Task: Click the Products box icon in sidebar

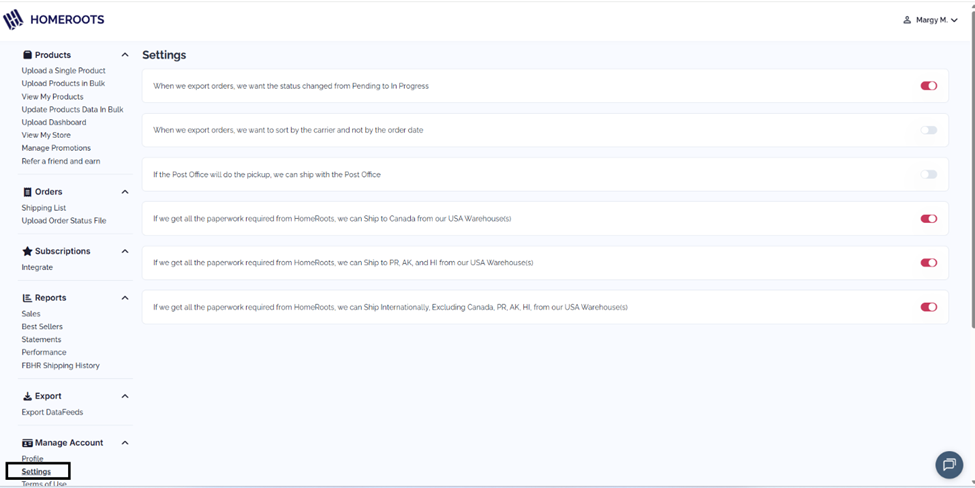Action: point(27,55)
